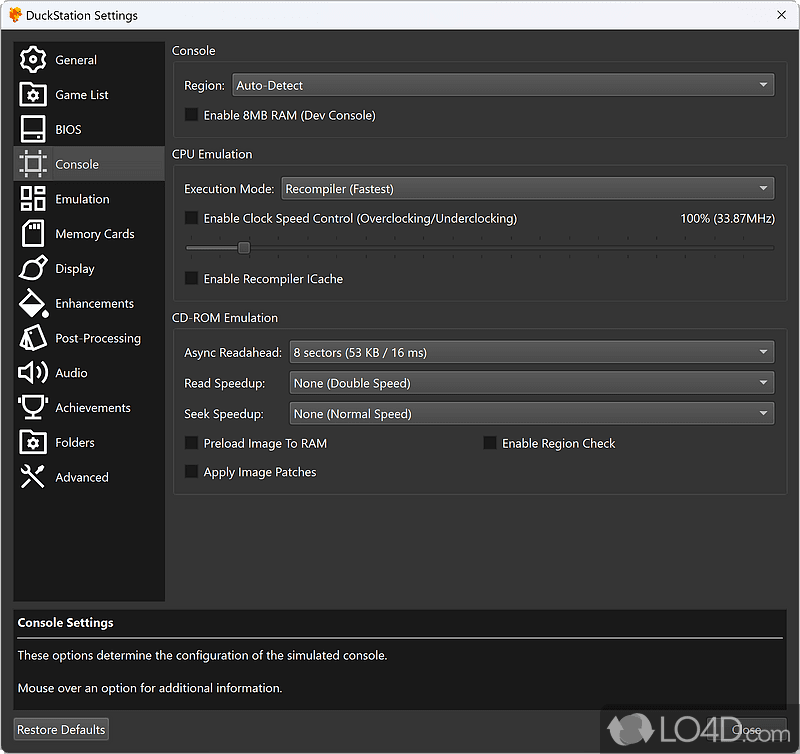Open the Region Auto-Detect dropdown

pos(502,85)
